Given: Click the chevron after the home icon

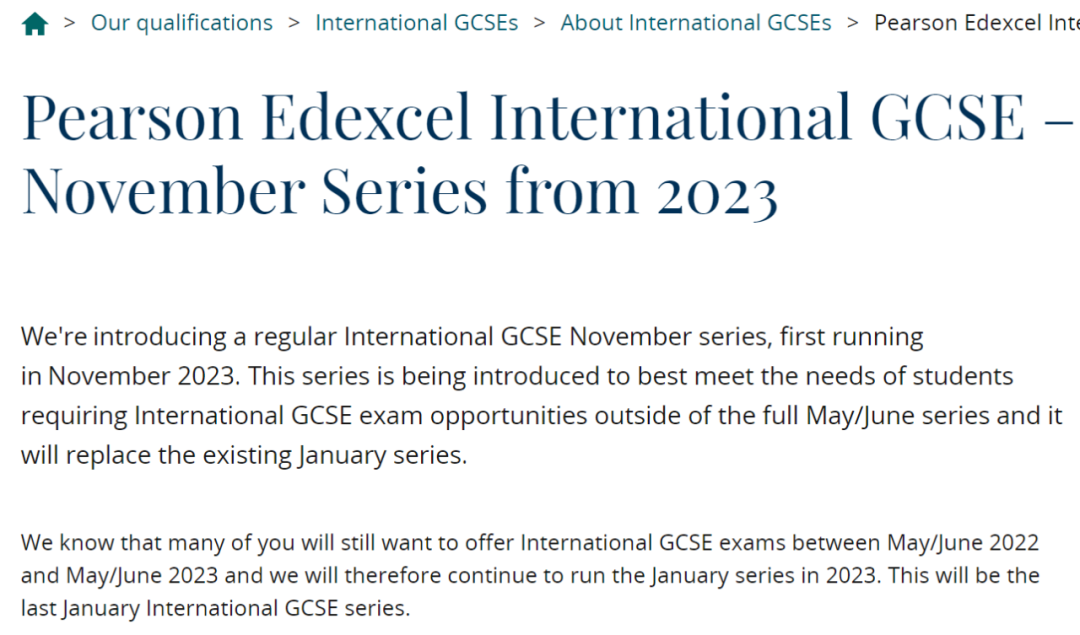Looking at the screenshot, I should tap(70, 23).
